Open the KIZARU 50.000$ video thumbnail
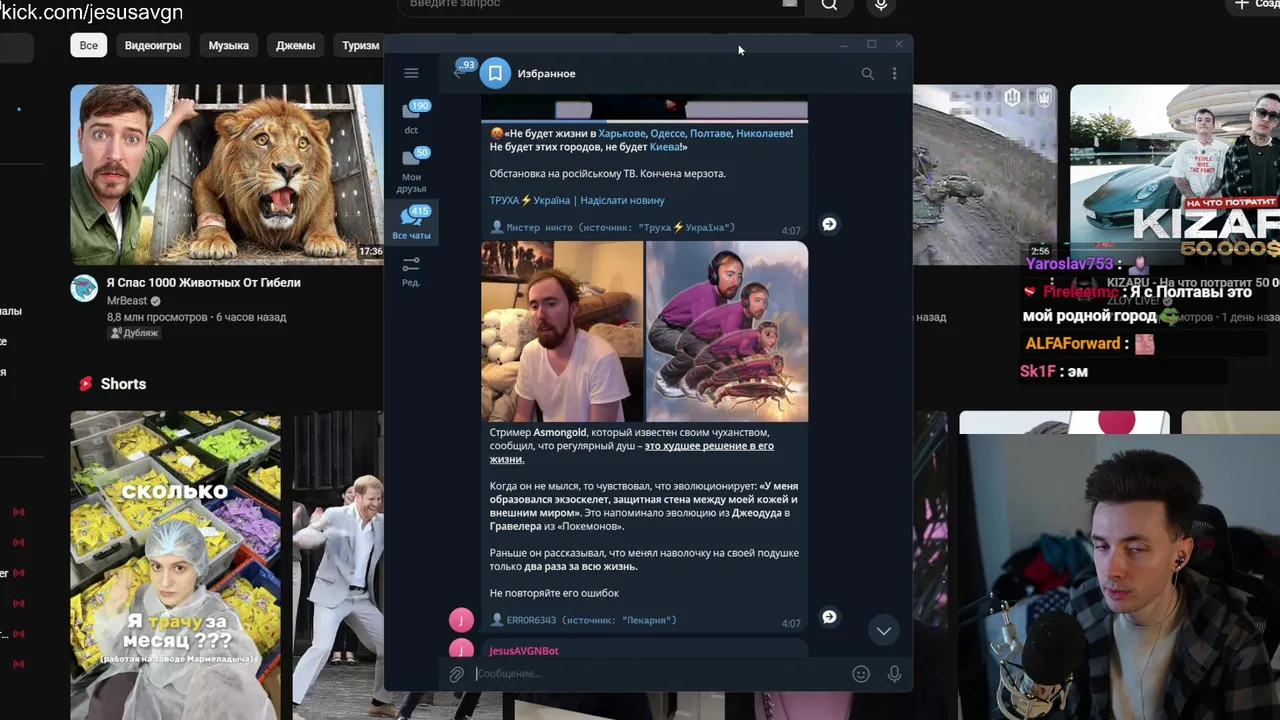The height and width of the screenshot is (720, 1280). (1175, 174)
